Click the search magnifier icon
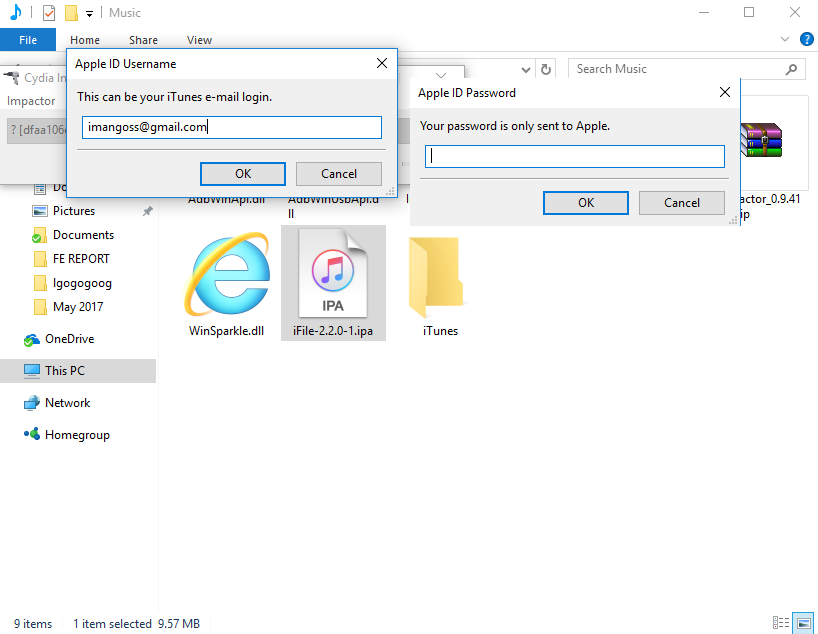The image size is (818, 634). pyautogui.click(x=791, y=69)
